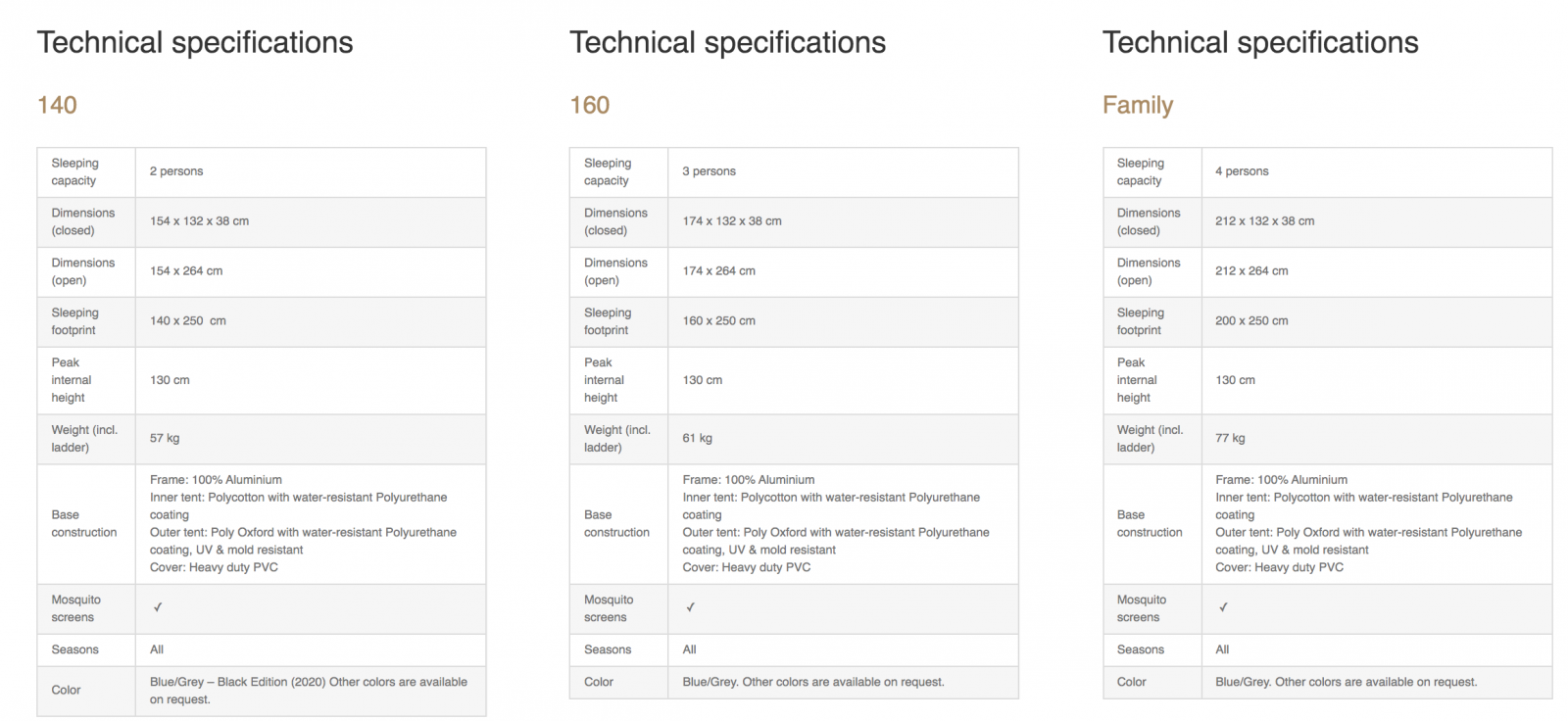Click the mosquito screens checkmark in 160 table
This screenshot has height=721, width=1568.
pos(691,607)
